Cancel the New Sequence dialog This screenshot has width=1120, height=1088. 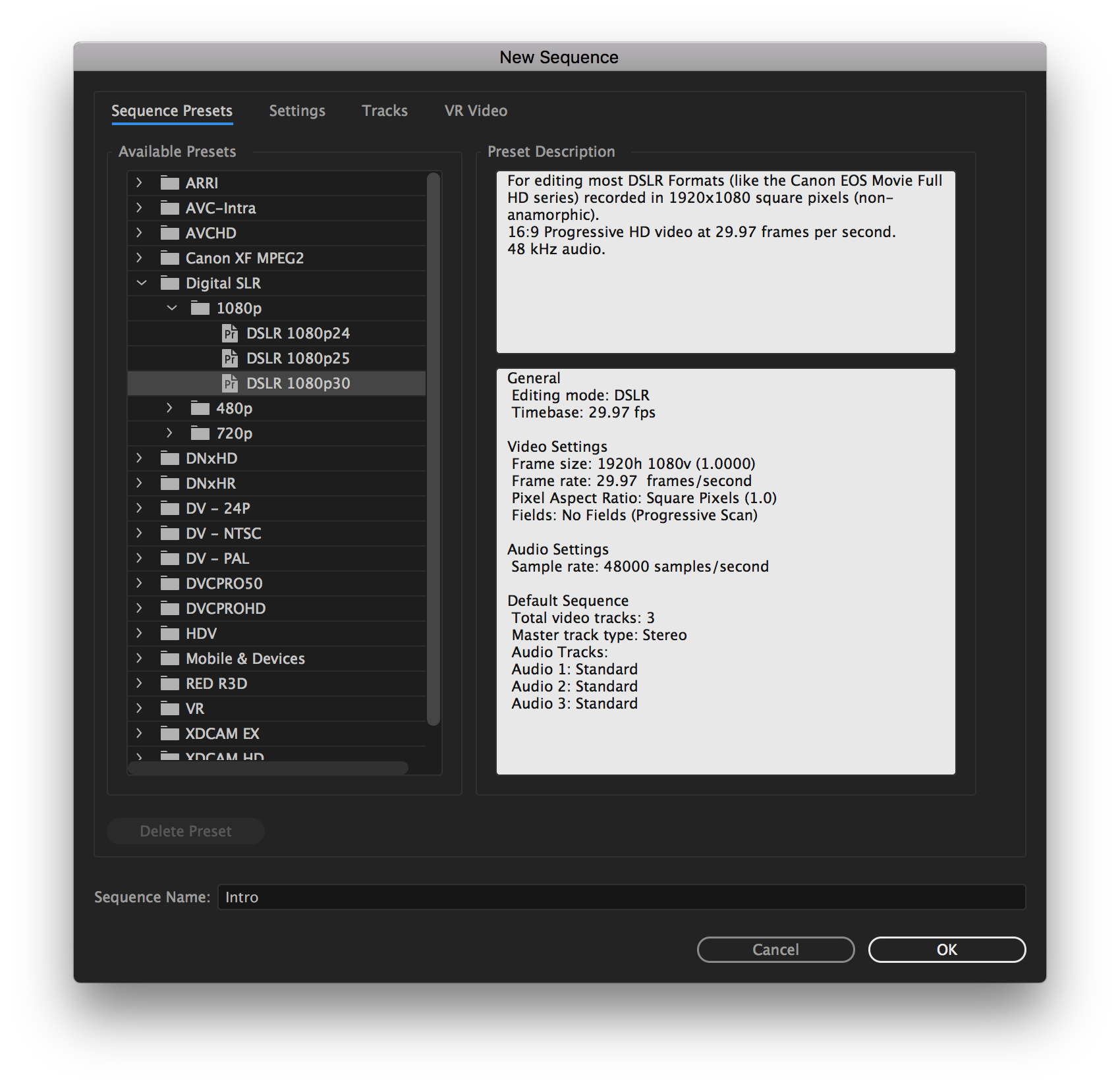pos(775,950)
